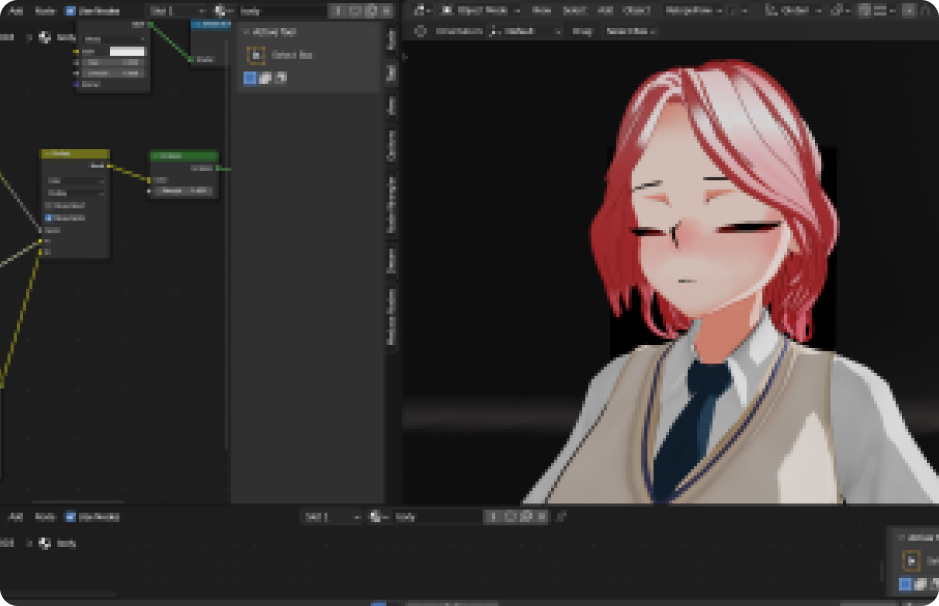Open 3D viewport editor type dropdown

(x=422, y=10)
